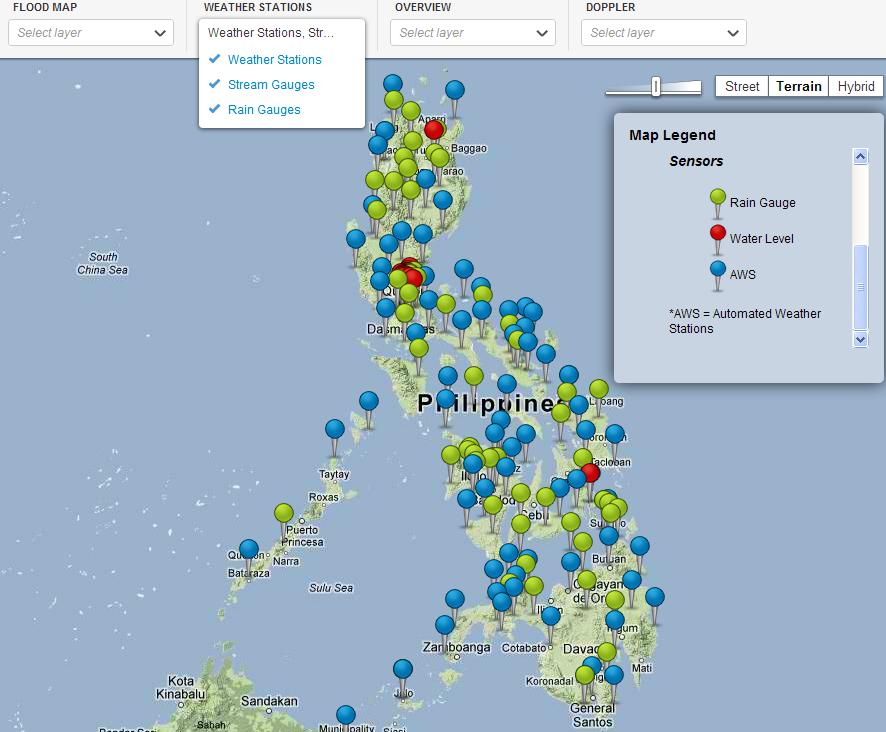This screenshot has width=886, height=732.
Task: Click the Terrain view button
Action: click(798, 86)
